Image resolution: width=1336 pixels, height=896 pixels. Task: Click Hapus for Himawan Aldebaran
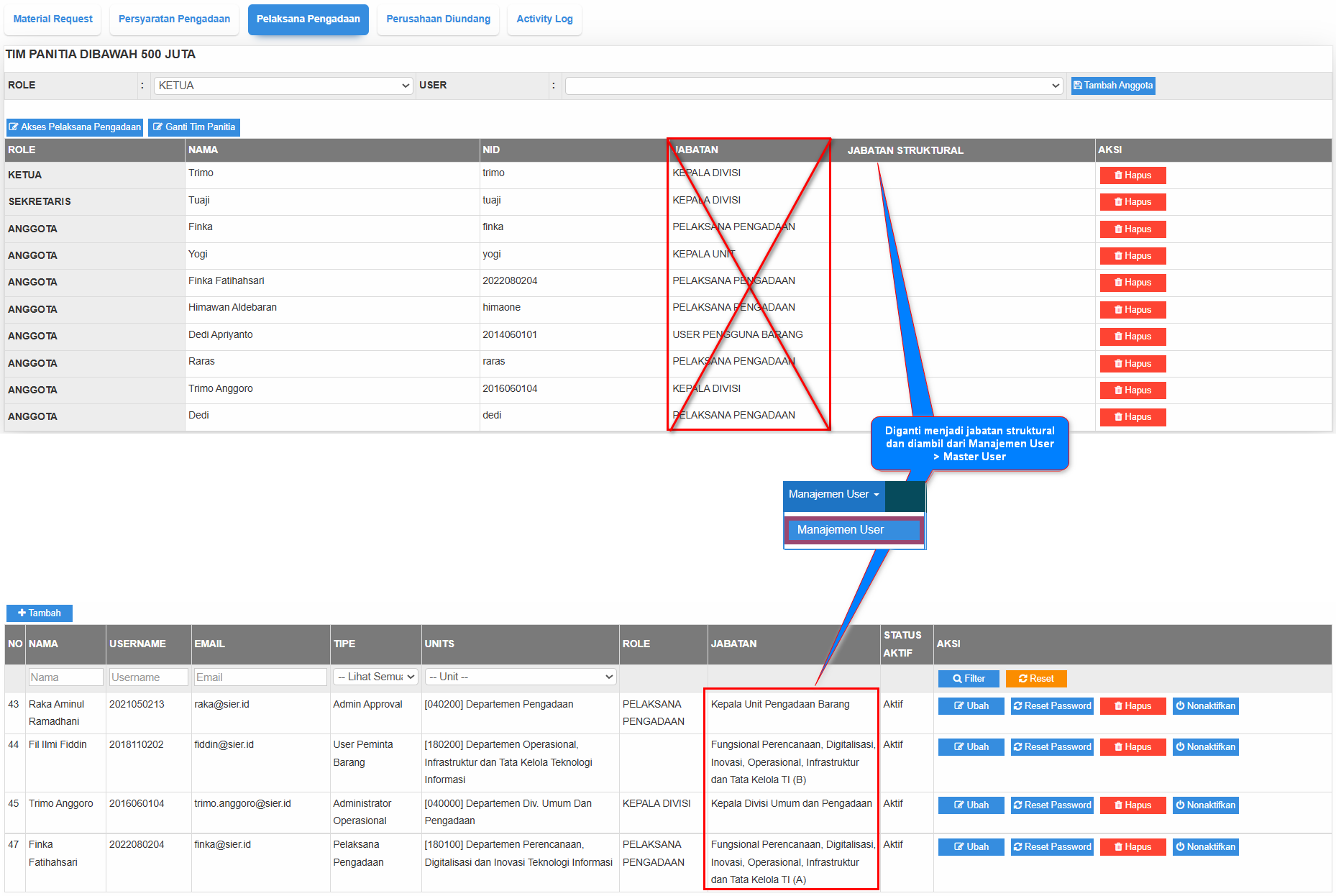pyautogui.click(x=1133, y=310)
